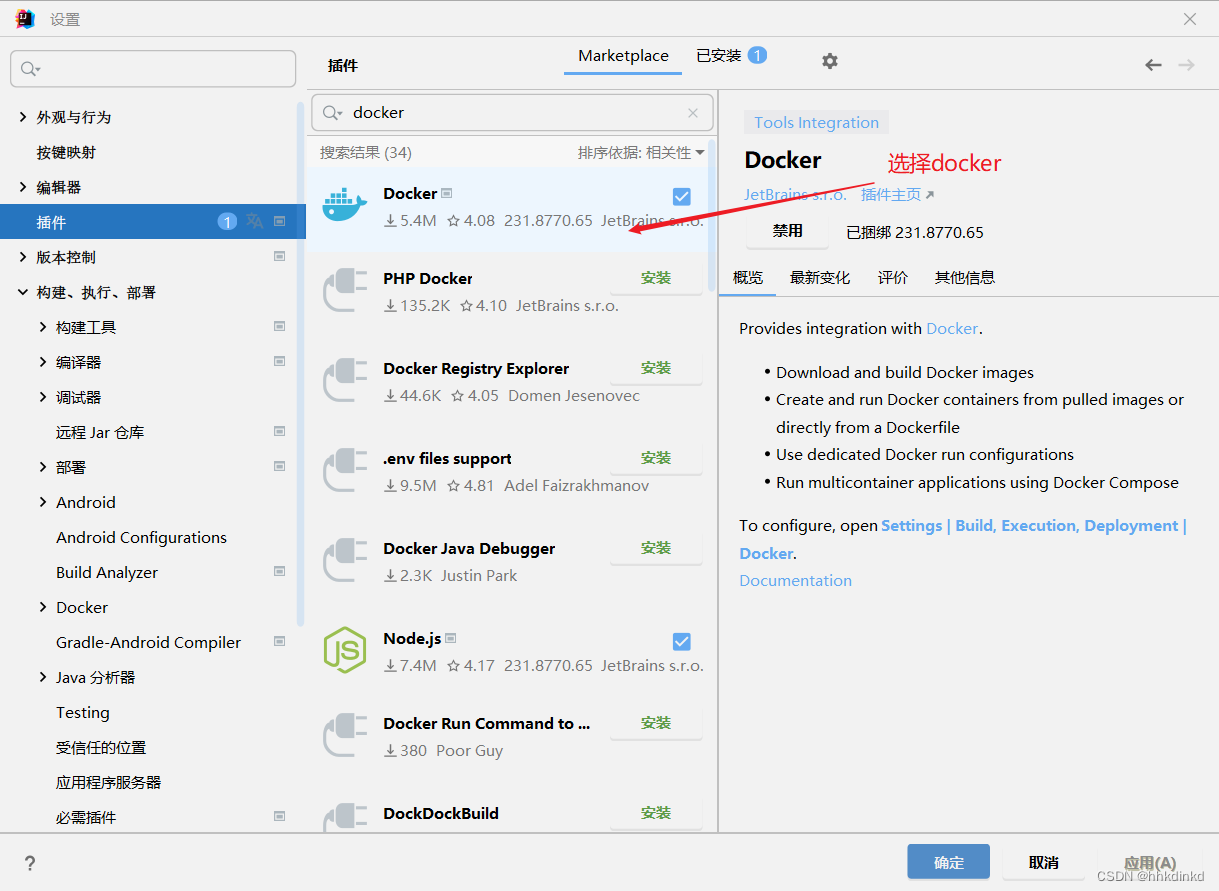
Task: Click the project-level icon beside 远程 Jar 仓库
Action: pyautogui.click(x=280, y=431)
